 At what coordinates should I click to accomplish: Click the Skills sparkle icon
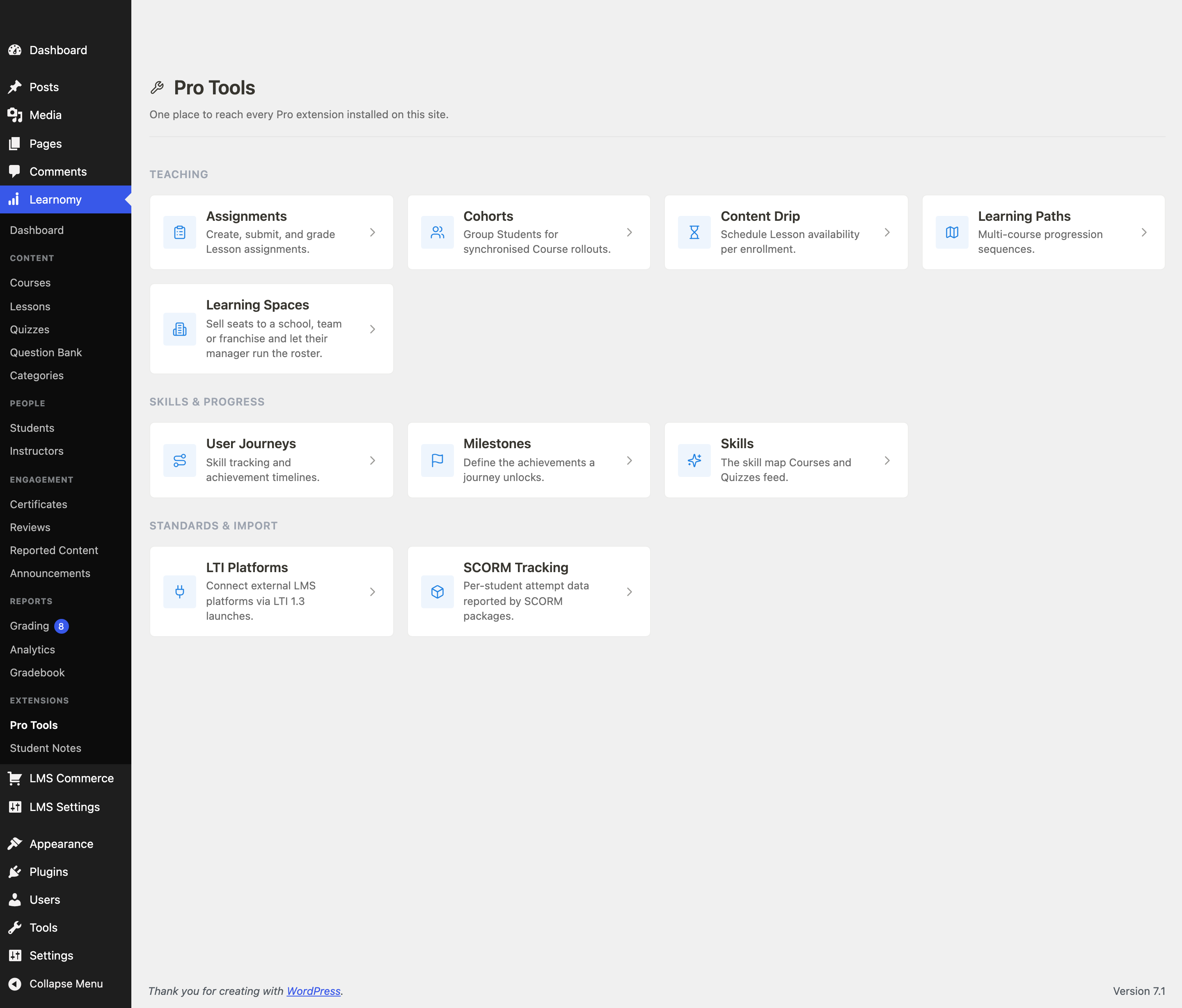694,460
